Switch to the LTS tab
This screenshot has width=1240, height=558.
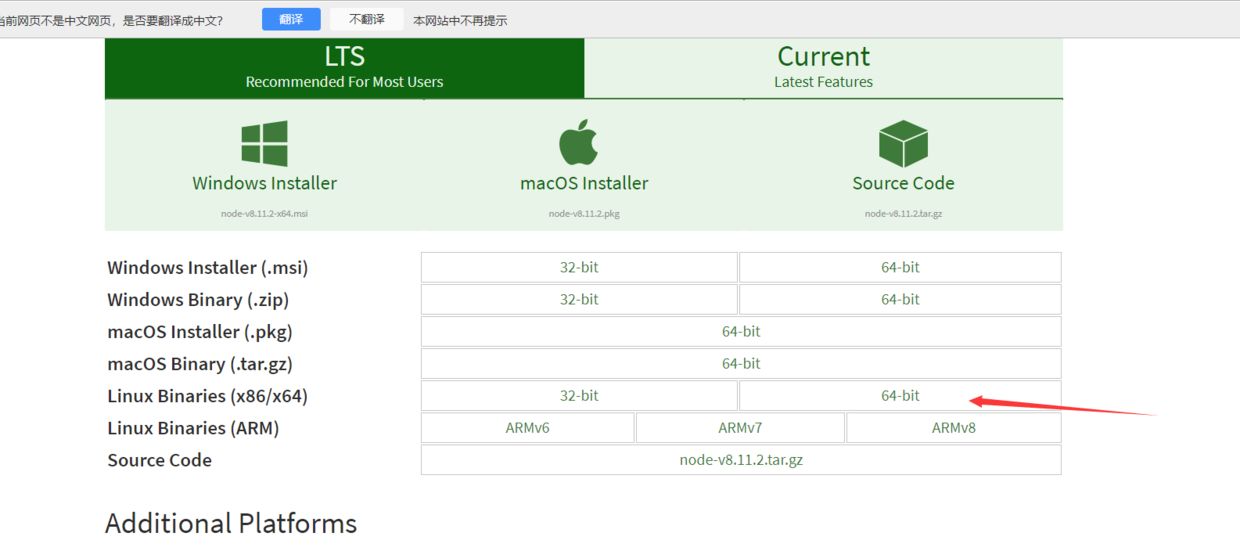[345, 68]
